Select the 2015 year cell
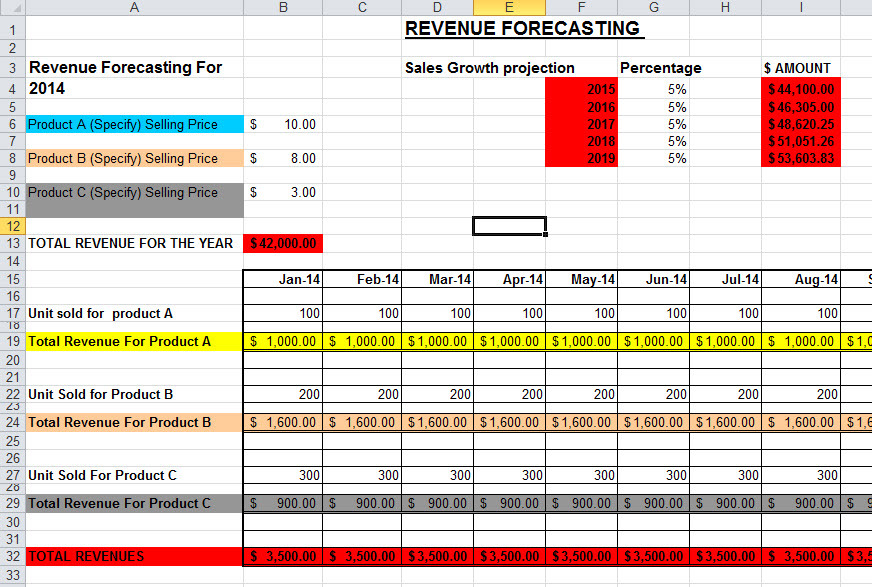 [581, 89]
